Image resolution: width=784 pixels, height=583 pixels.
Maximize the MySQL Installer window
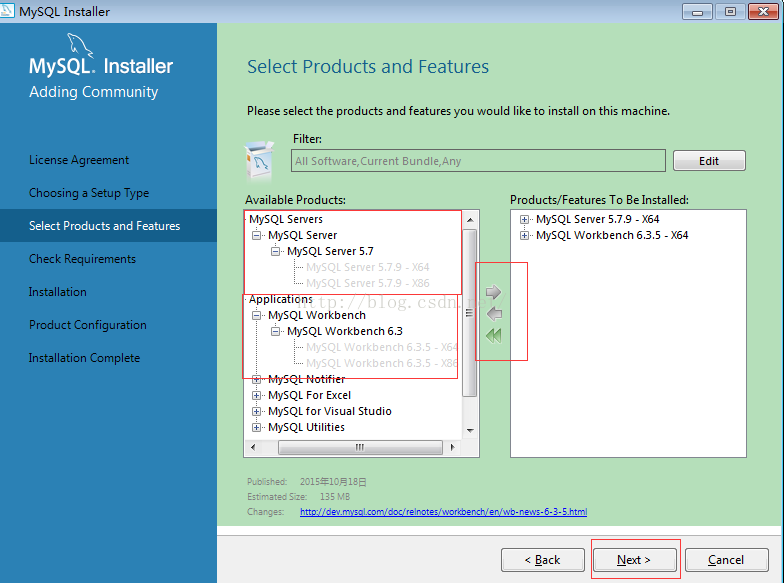730,12
